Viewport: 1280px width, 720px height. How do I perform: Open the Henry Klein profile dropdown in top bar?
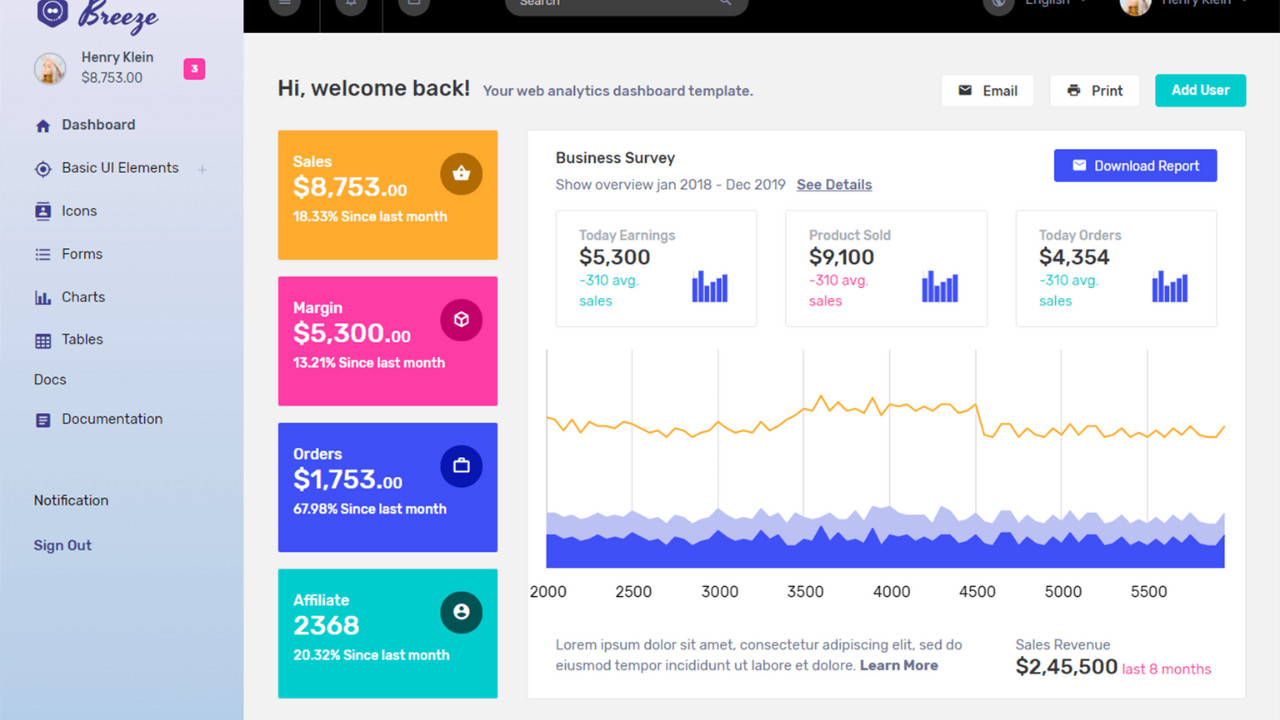point(1184,4)
